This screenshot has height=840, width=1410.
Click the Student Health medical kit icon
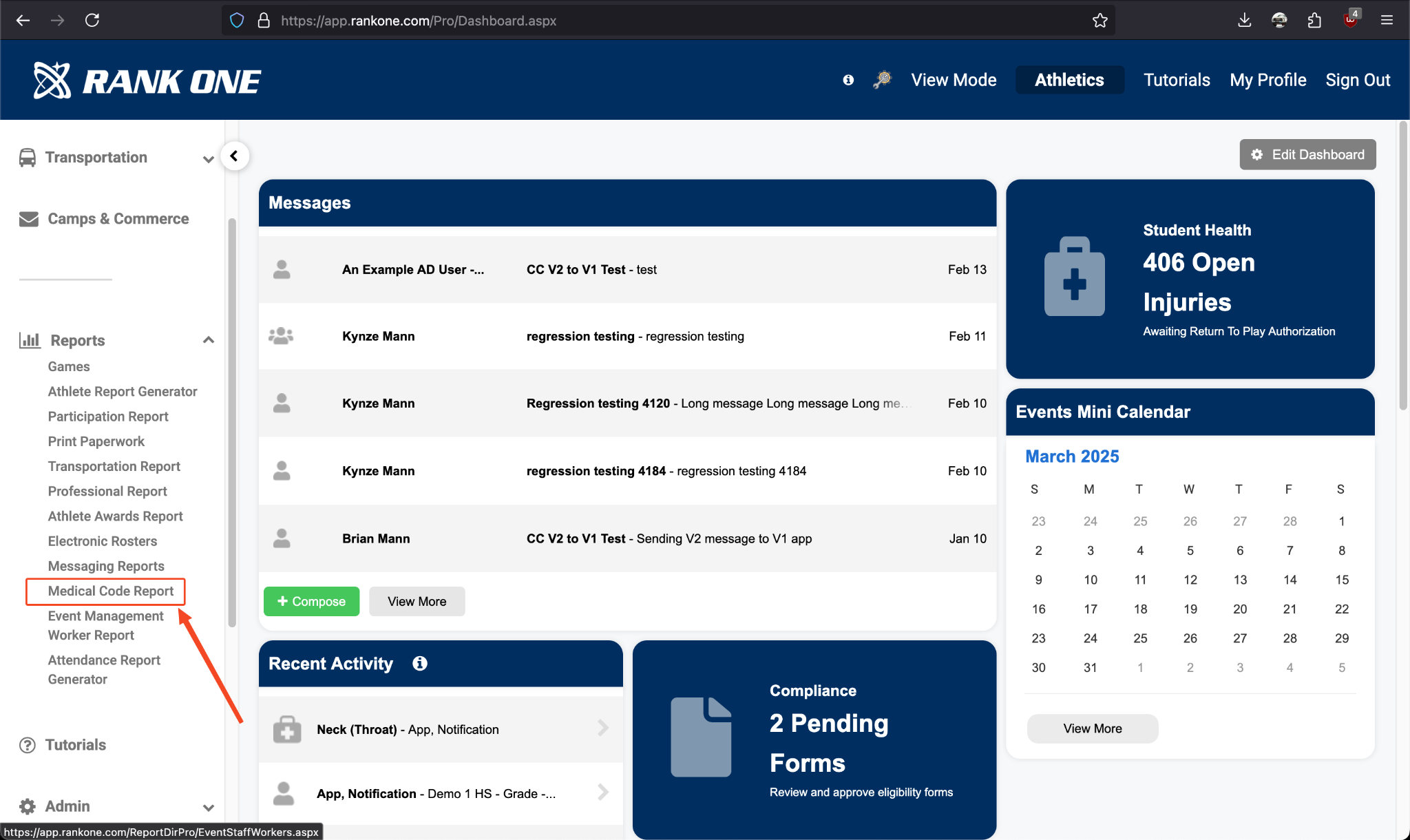[x=1074, y=276]
